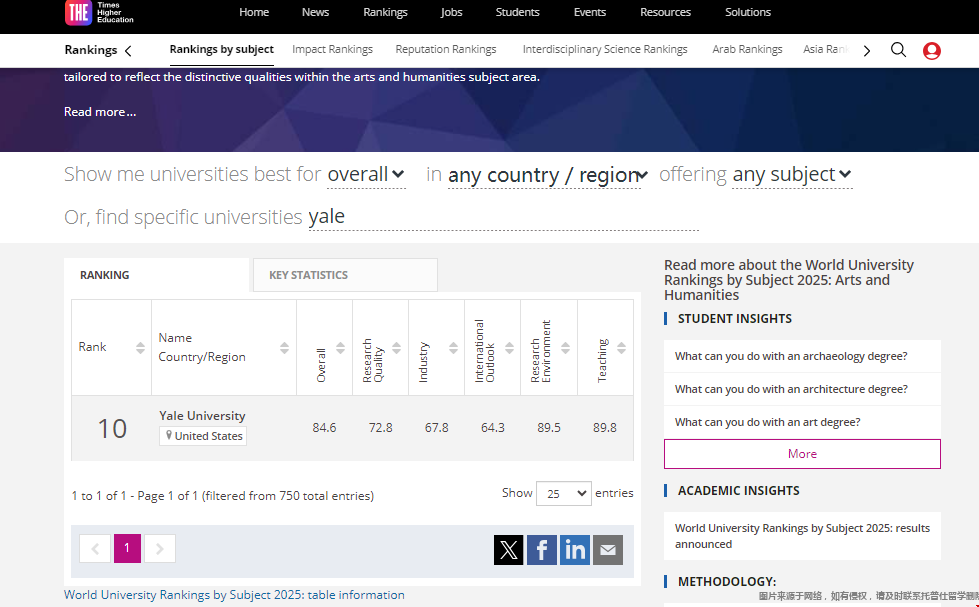The width and height of the screenshot is (979, 607).
Task: Select the Reputation Rankings tab
Action: tap(446, 49)
